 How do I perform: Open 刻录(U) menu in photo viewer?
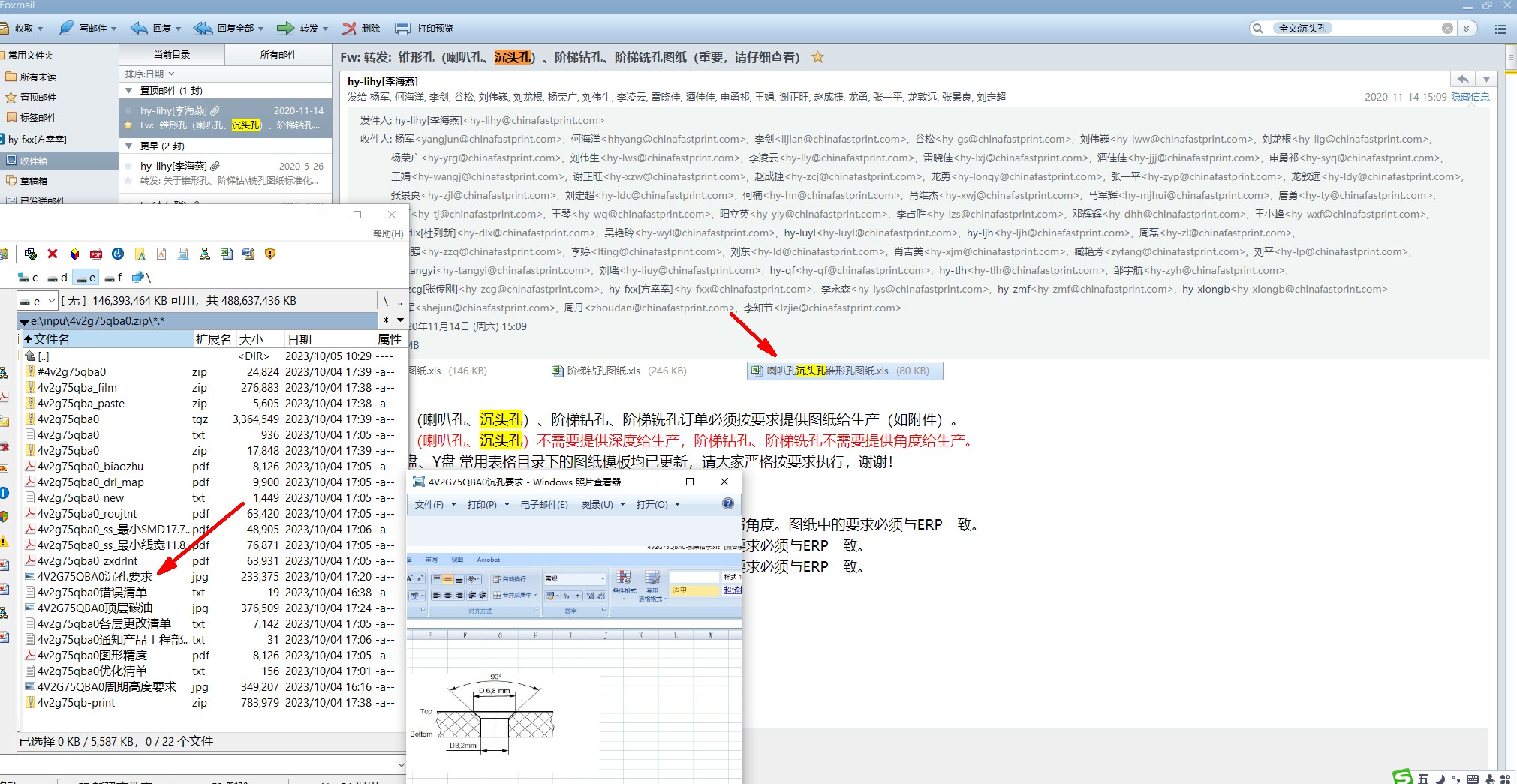[603, 504]
